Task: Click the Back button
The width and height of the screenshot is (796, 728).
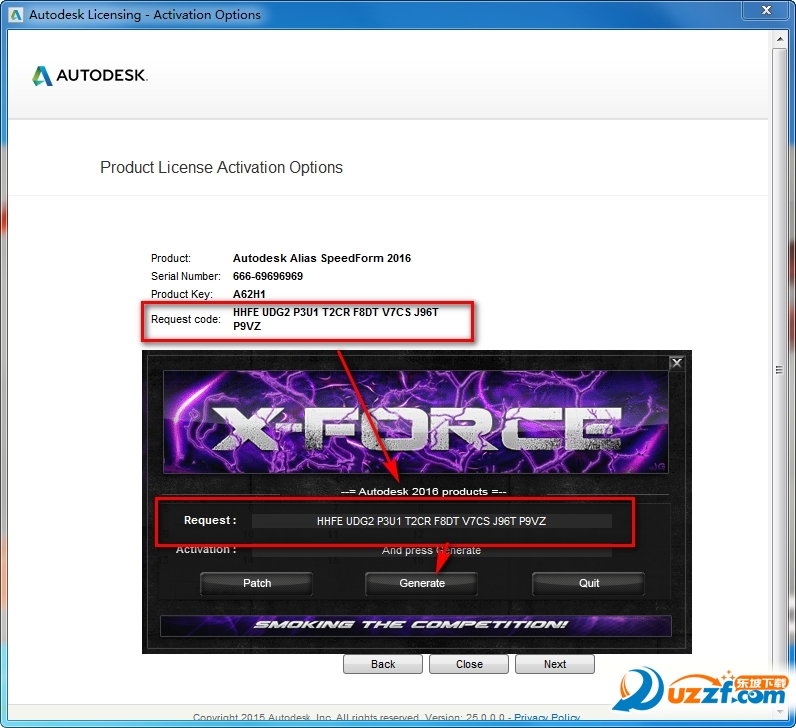Action: point(383,664)
